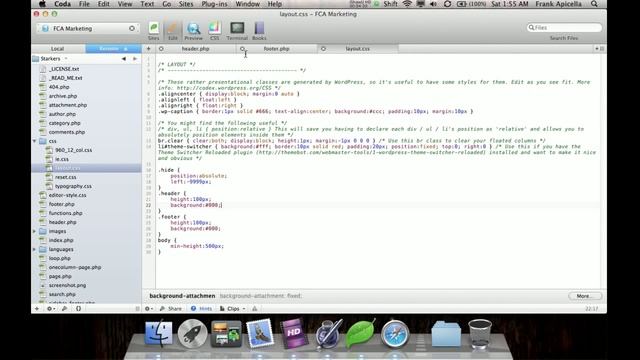Screen dimensions: 640x360
Task: Switch to Edit mode in toolbar
Action: (x=173, y=31)
